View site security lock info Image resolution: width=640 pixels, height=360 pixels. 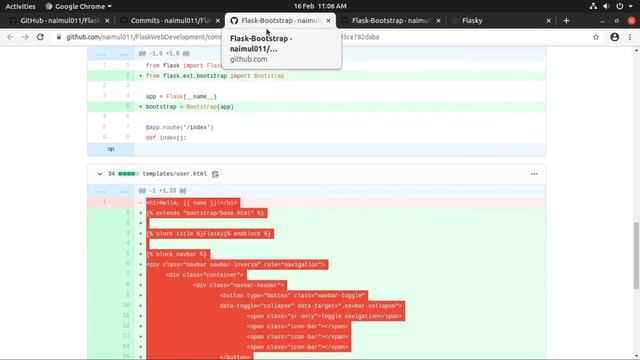(x=59, y=37)
